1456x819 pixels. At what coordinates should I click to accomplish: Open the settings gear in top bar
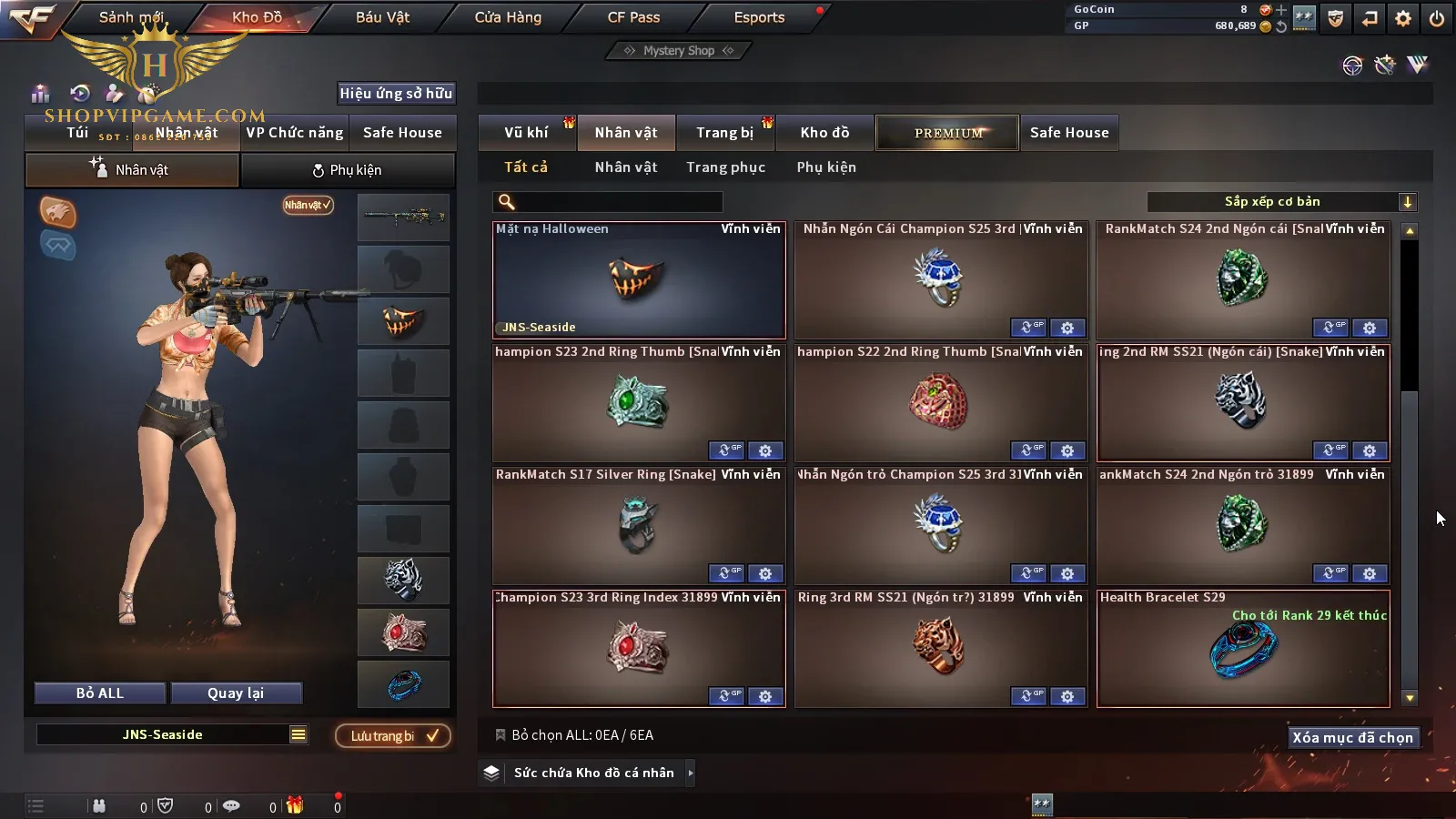(x=1402, y=18)
